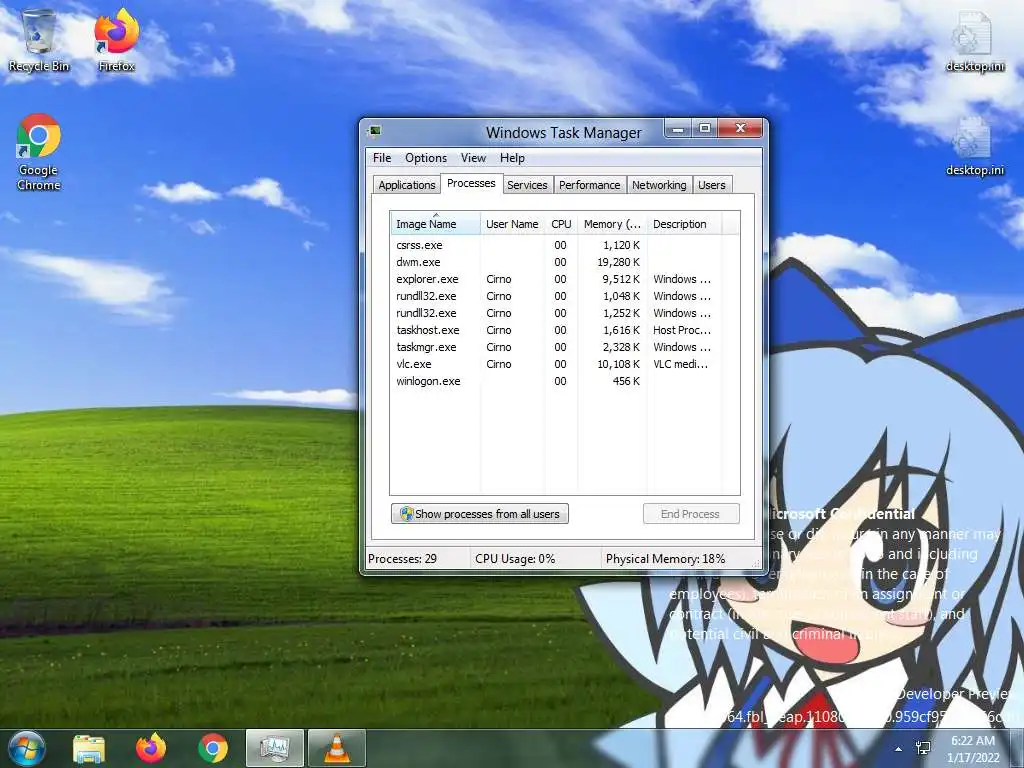
Task: Select rundll32.exe using 1,252 K
Action: (565, 313)
